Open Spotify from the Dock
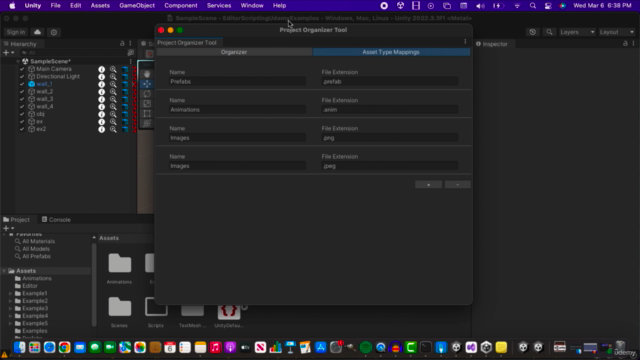Image resolution: width=640 pixels, height=360 pixels. coord(366,347)
